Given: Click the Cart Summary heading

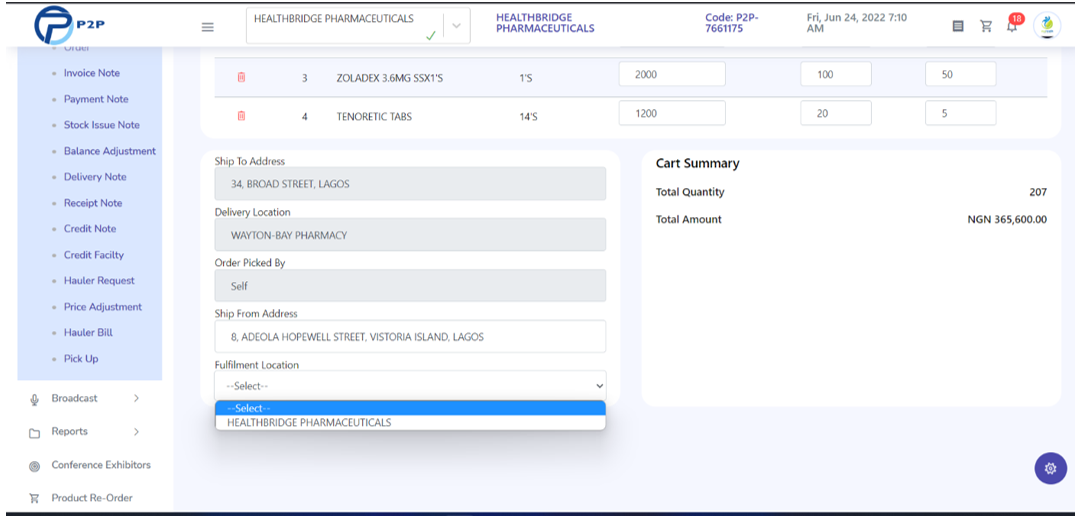Looking at the screenshot, I should pyautogui.click(x=697, y=163).
